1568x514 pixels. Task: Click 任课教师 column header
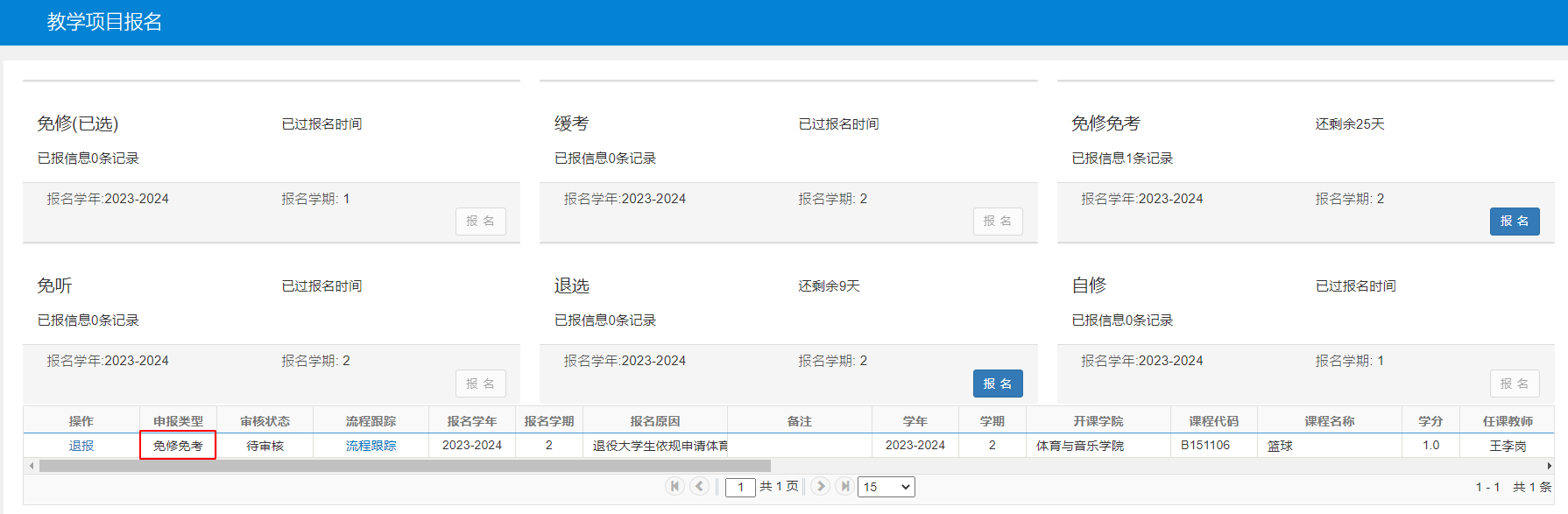(x=1508, y=421)
